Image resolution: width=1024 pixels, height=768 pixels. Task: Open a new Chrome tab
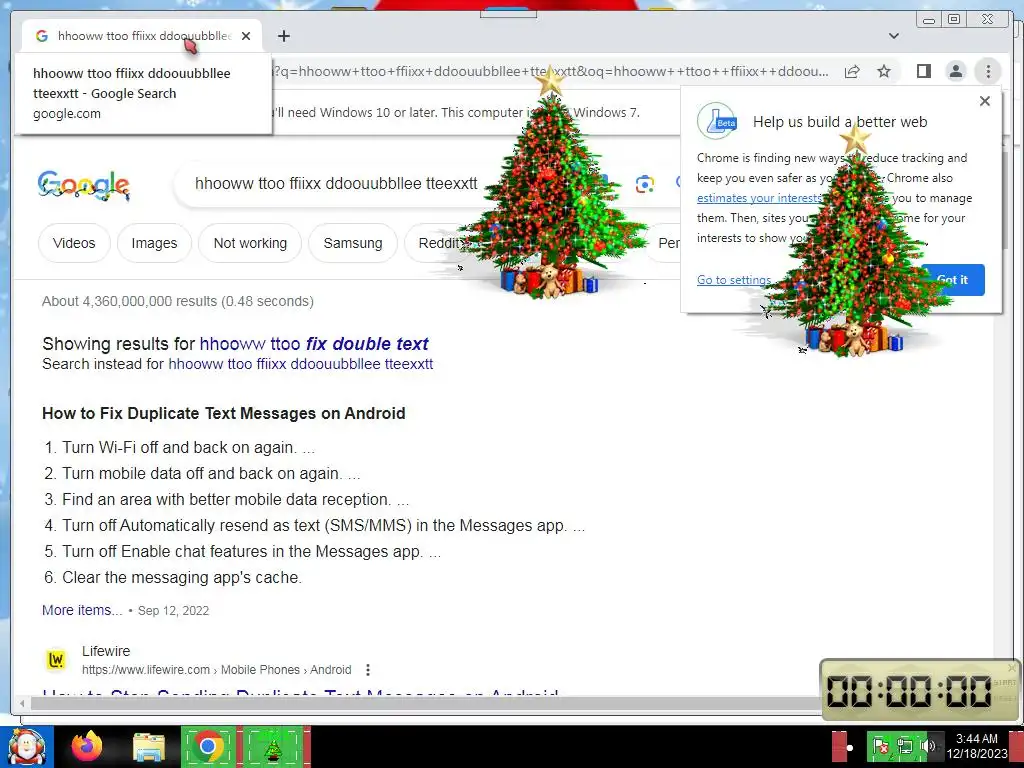[x=283, y=36]
